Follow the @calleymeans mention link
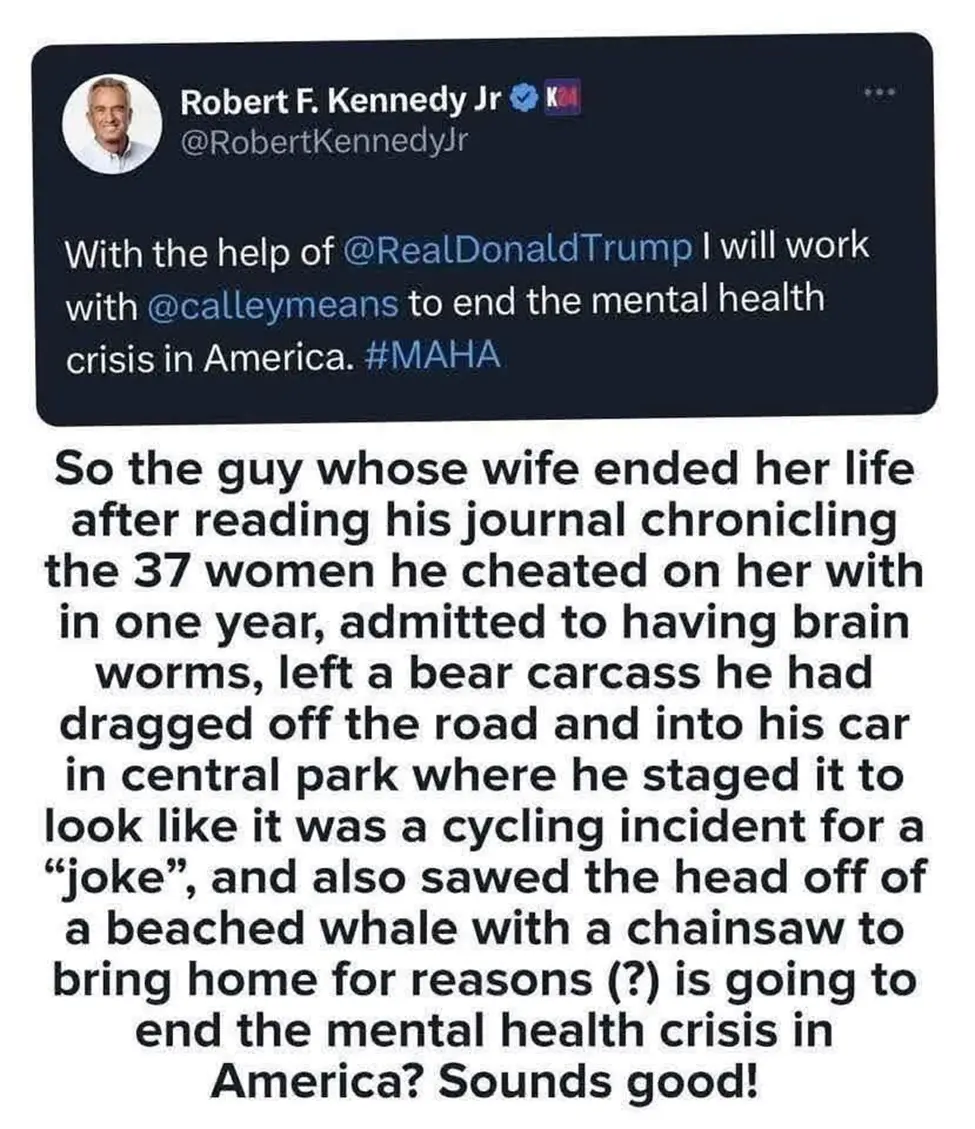This screenshot has width=975, height=1129. point(272,304)
